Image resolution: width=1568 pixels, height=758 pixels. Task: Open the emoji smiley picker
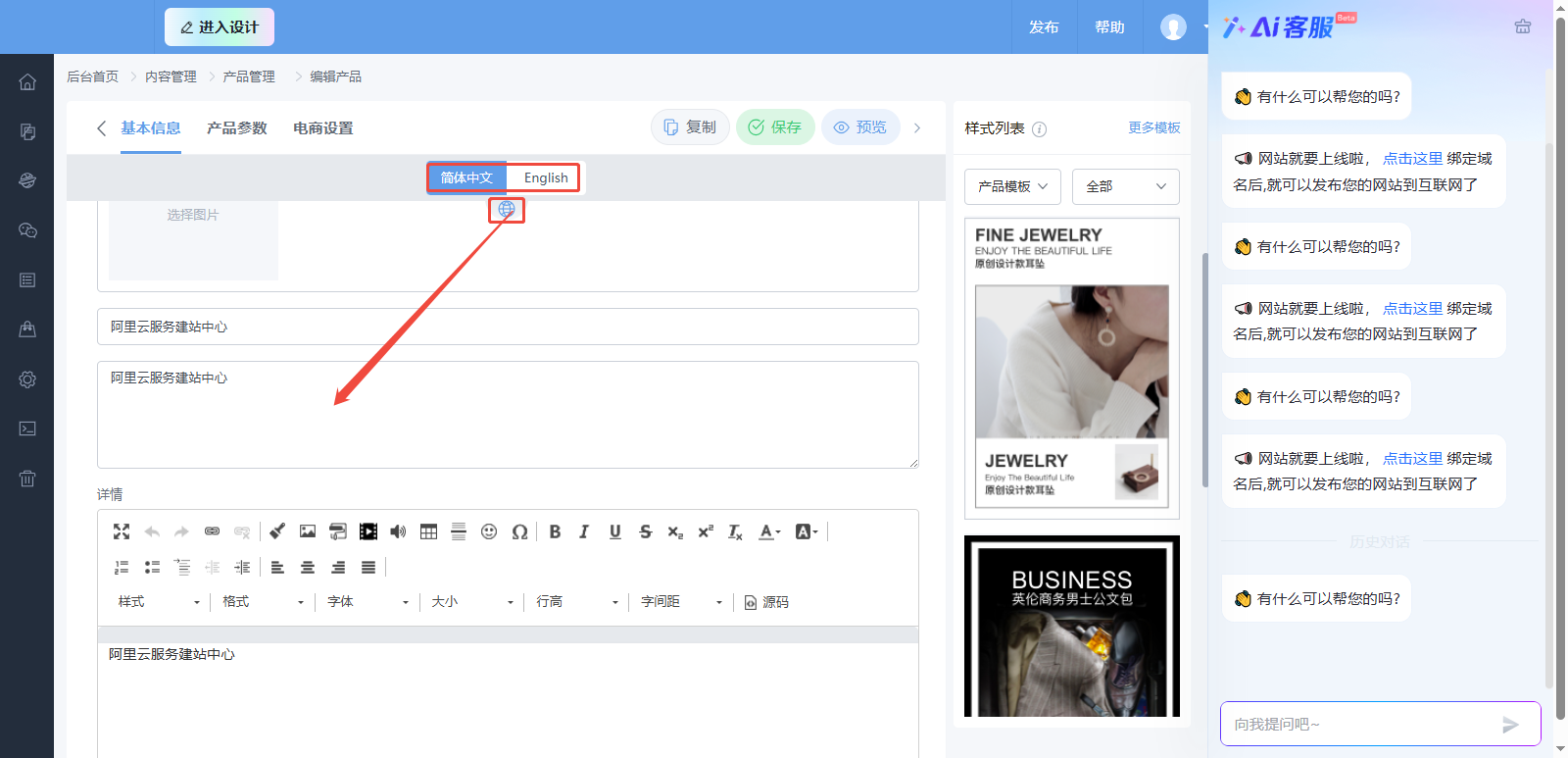(x=489, y=531)
